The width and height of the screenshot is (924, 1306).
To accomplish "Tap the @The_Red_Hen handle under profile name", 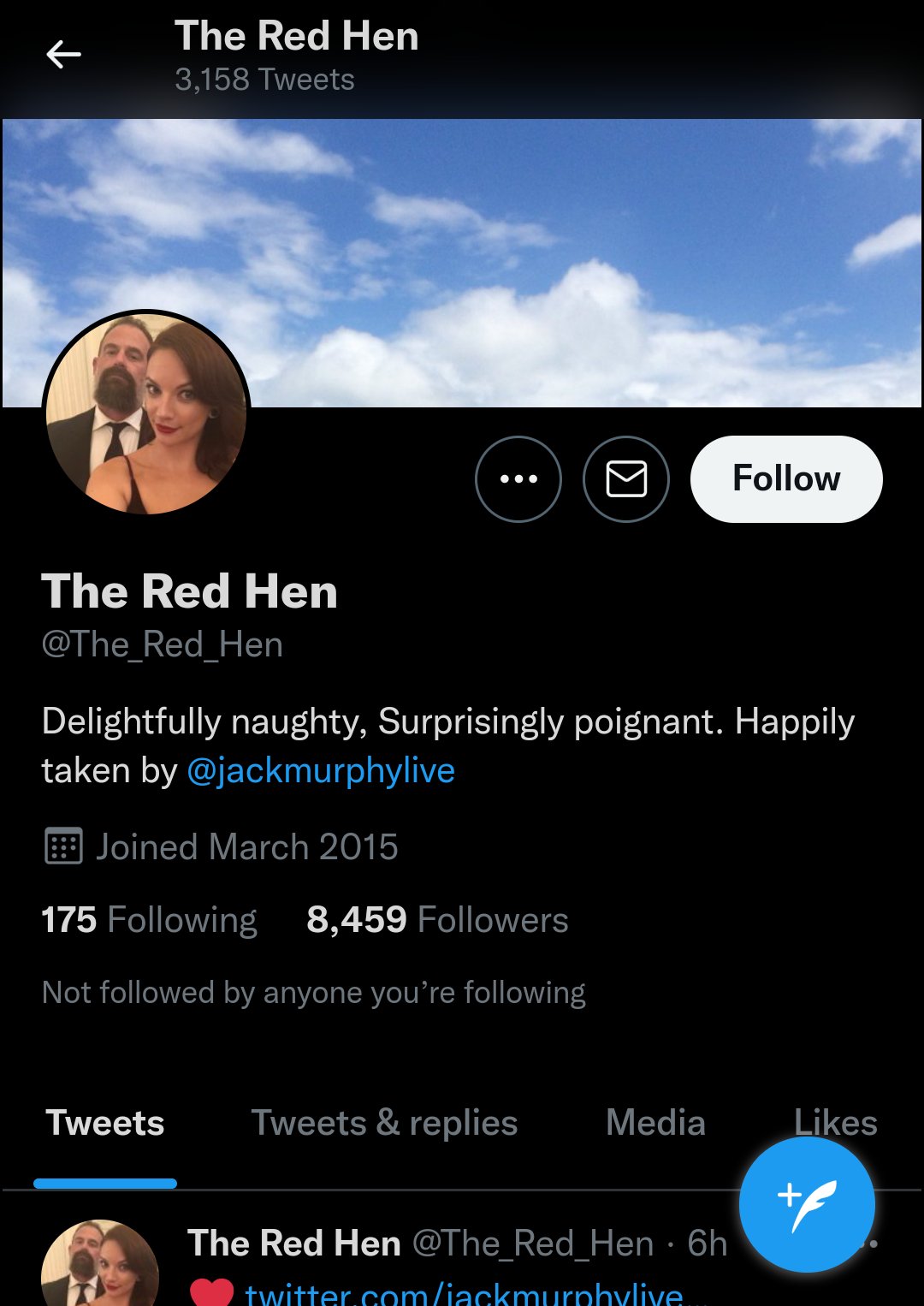I will click(x=162, y=644).
